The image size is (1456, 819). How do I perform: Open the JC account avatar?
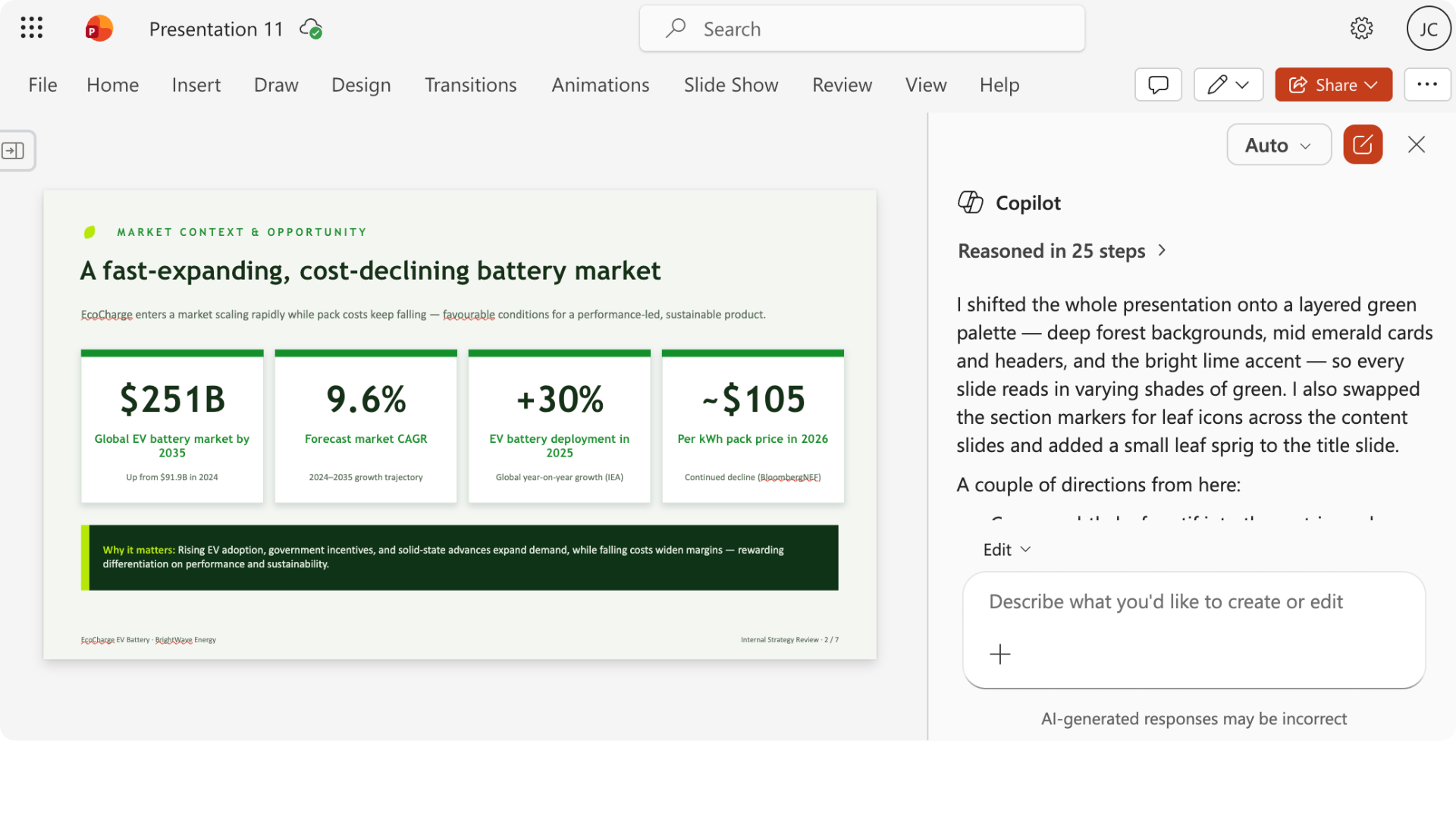click(x=1429, y=29)
